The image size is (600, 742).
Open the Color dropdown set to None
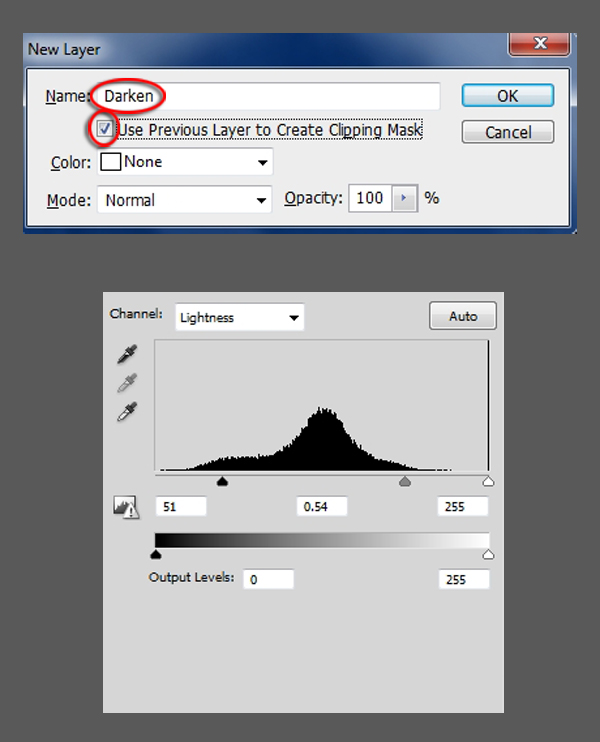(184, 162)
